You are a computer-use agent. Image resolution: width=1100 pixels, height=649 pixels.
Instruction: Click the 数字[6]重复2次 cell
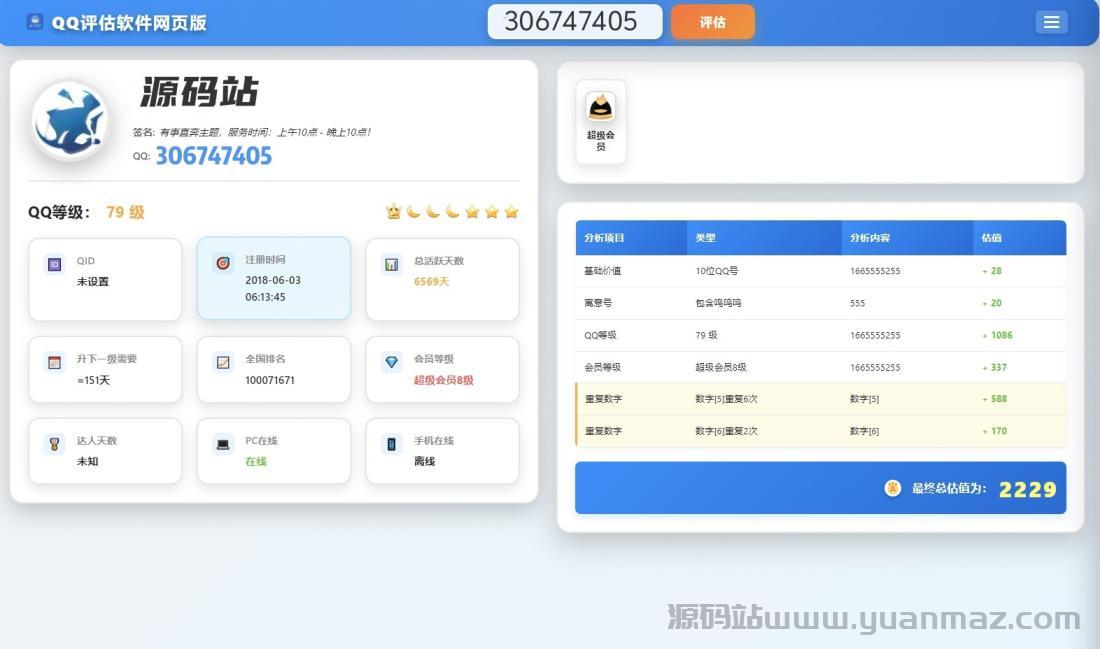pyautogui.click(x=726, y=431)
